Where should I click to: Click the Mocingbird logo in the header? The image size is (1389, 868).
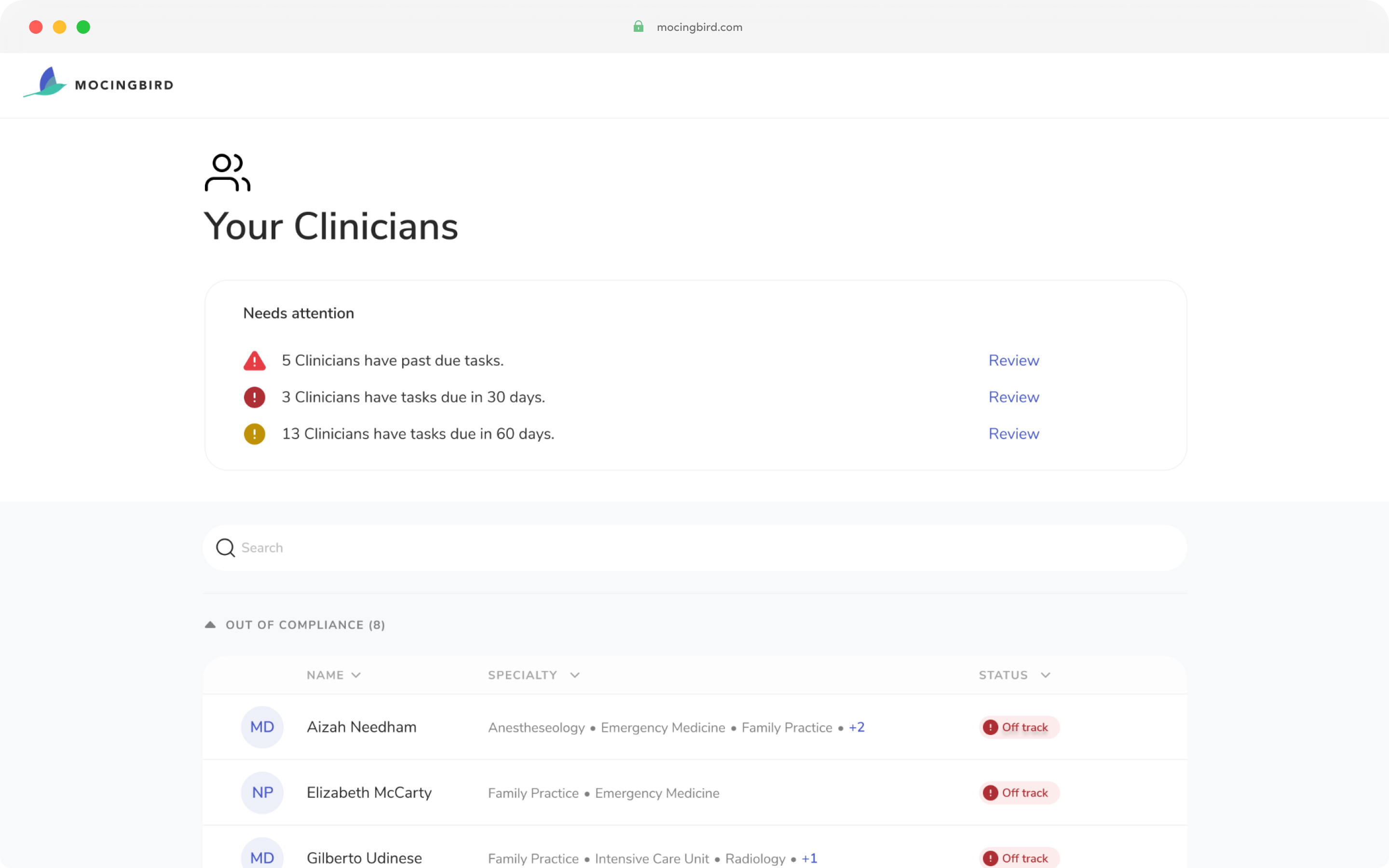coord(97,83)
